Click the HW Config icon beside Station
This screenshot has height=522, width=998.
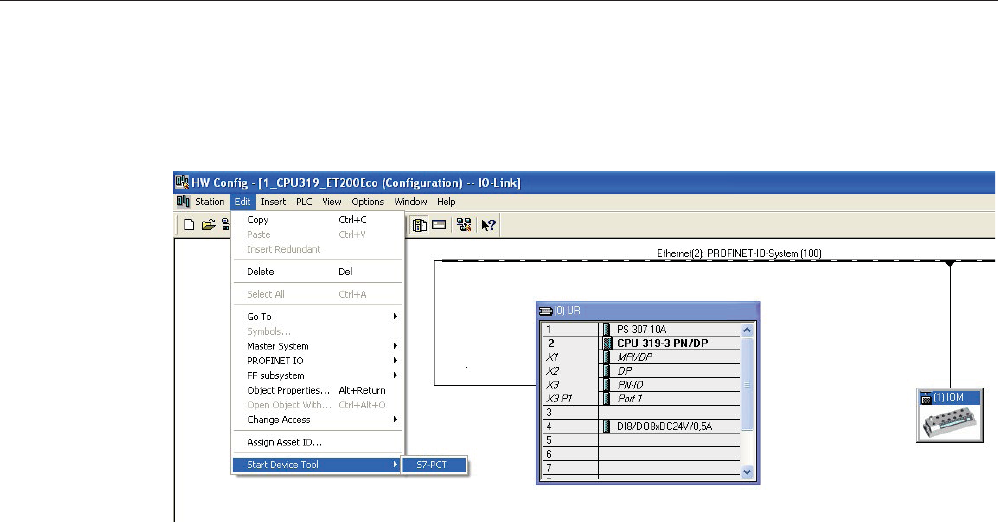(183, 202)
